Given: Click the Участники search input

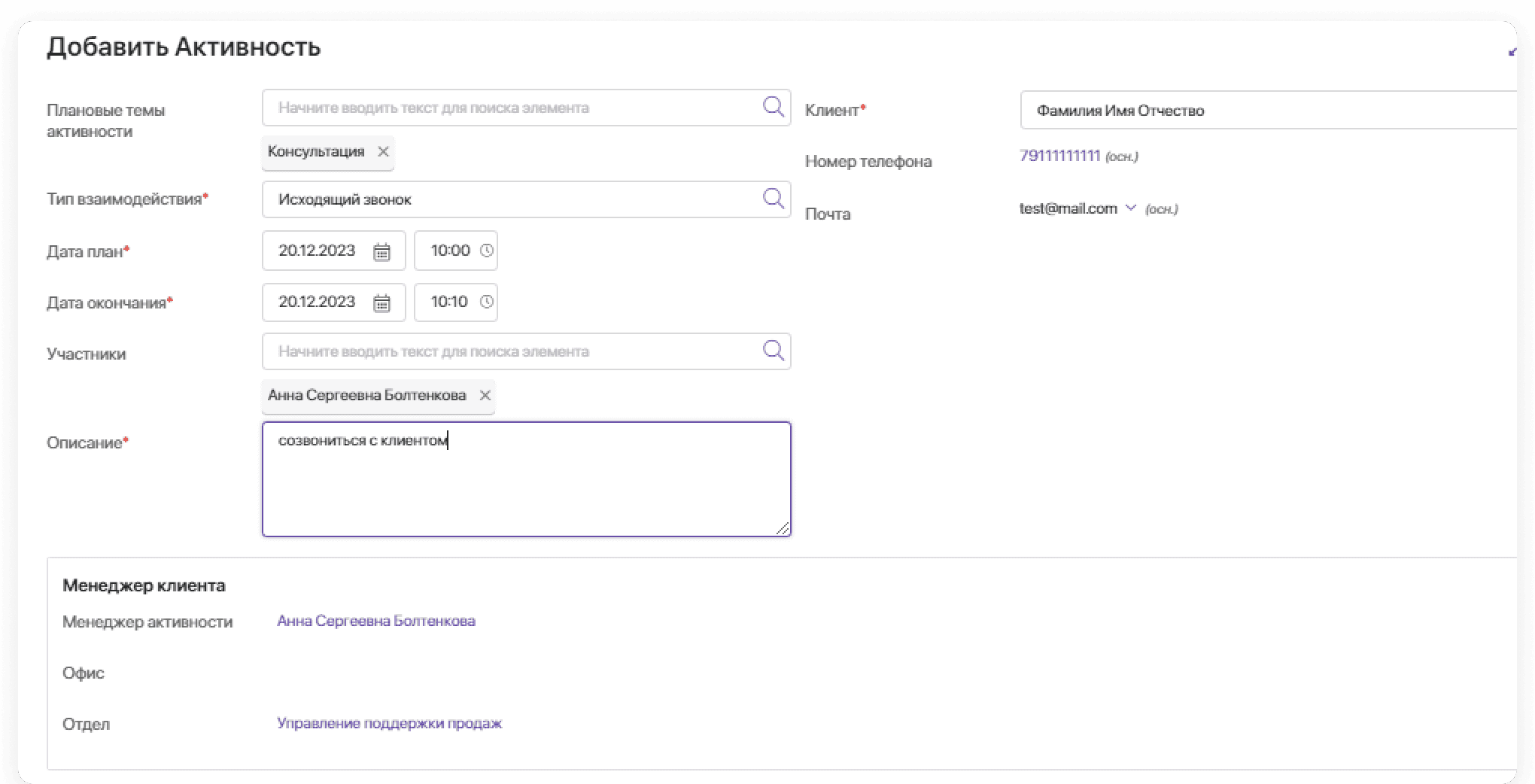Looking at the screenshot, I should pyautogui.click(x=512, y=351).
